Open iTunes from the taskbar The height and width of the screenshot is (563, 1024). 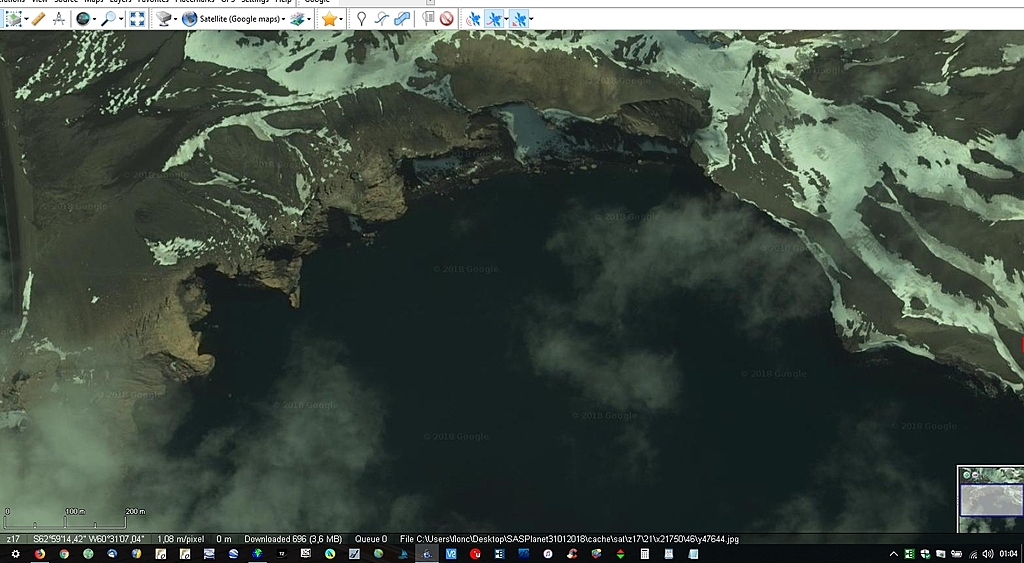pyautogui.click(x=548, y=554)
